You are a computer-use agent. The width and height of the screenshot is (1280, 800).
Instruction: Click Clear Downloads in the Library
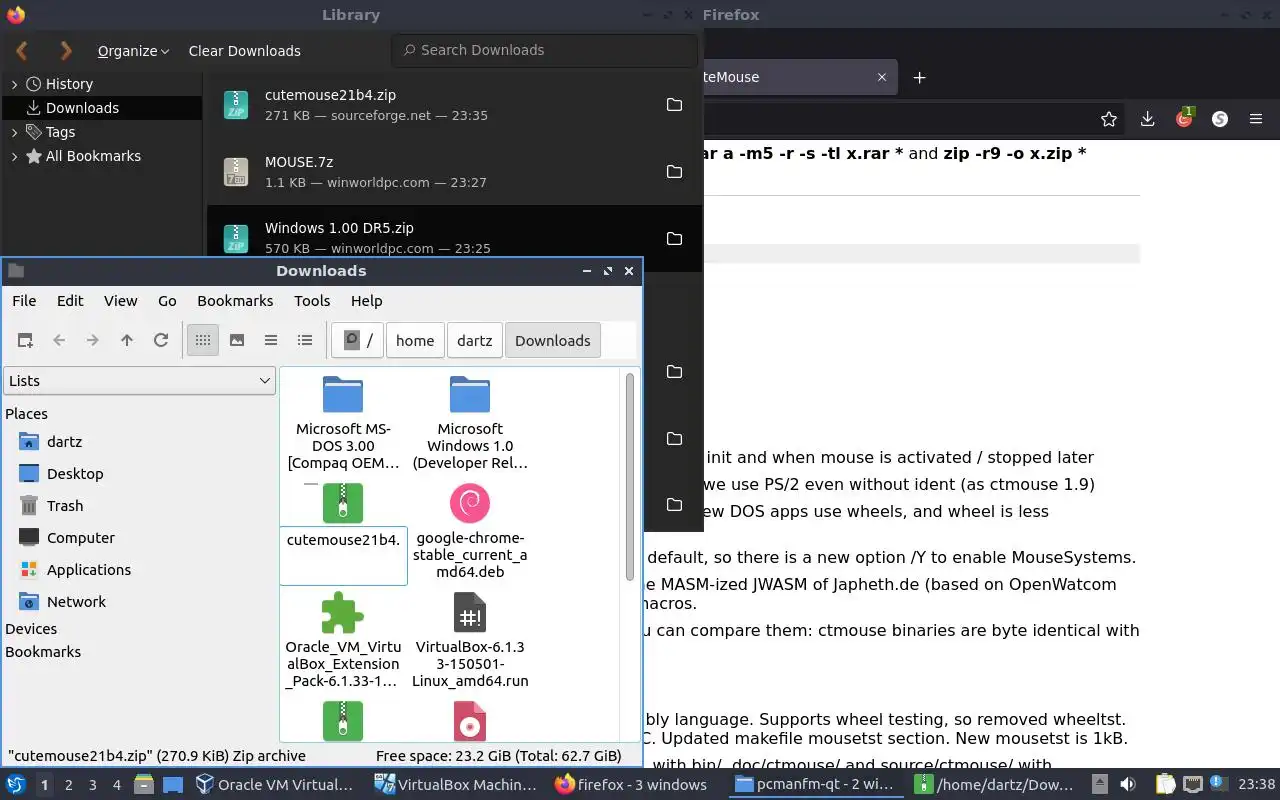pos(244,51)
